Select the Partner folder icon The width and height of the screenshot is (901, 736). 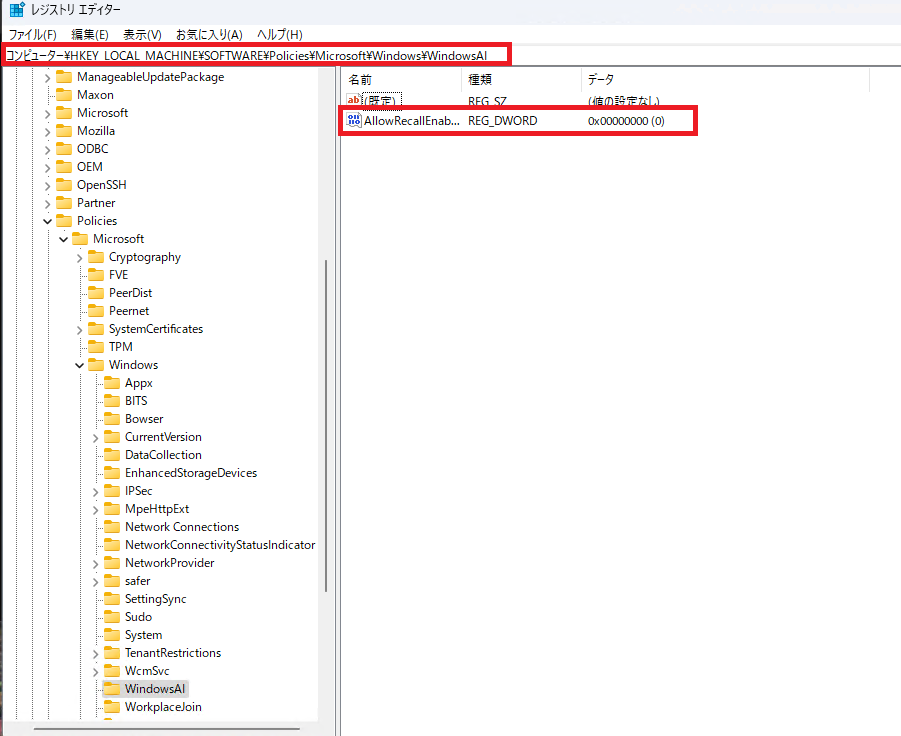tap(64, 203)
